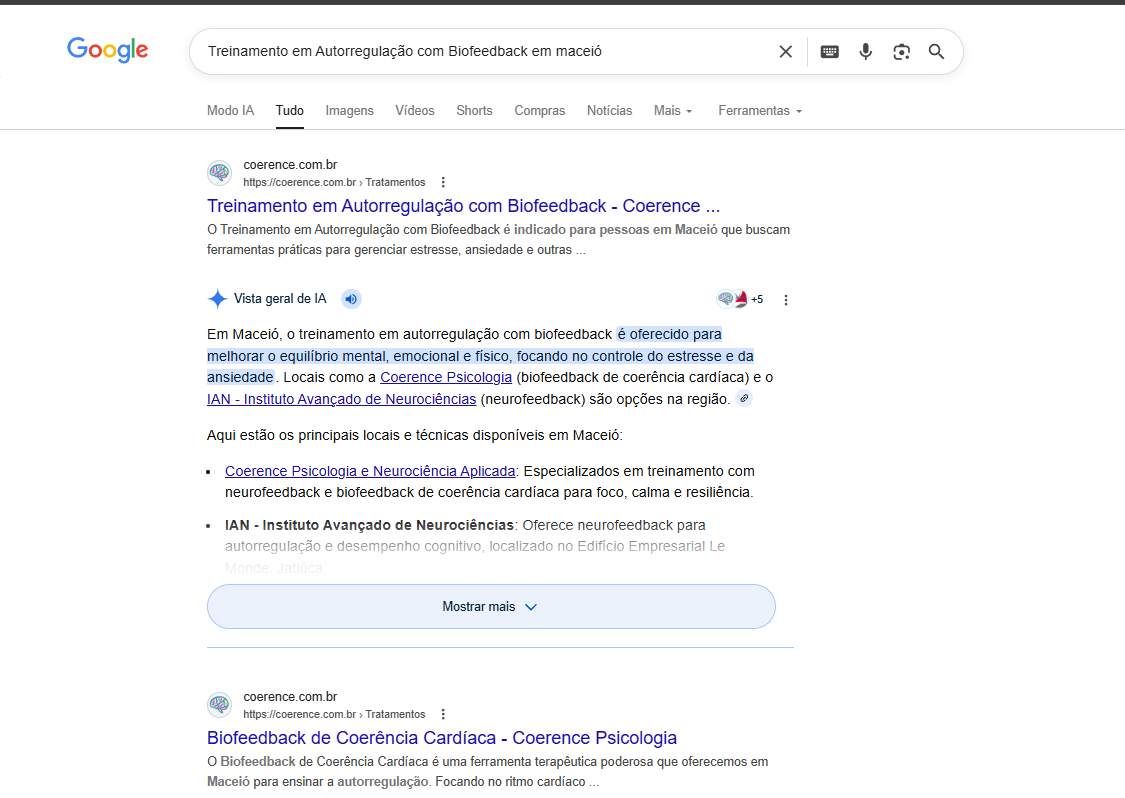The height and width of the screenshot is (798, 1125).
Task: Click the Google logo
Action: (x=108, y=50)
